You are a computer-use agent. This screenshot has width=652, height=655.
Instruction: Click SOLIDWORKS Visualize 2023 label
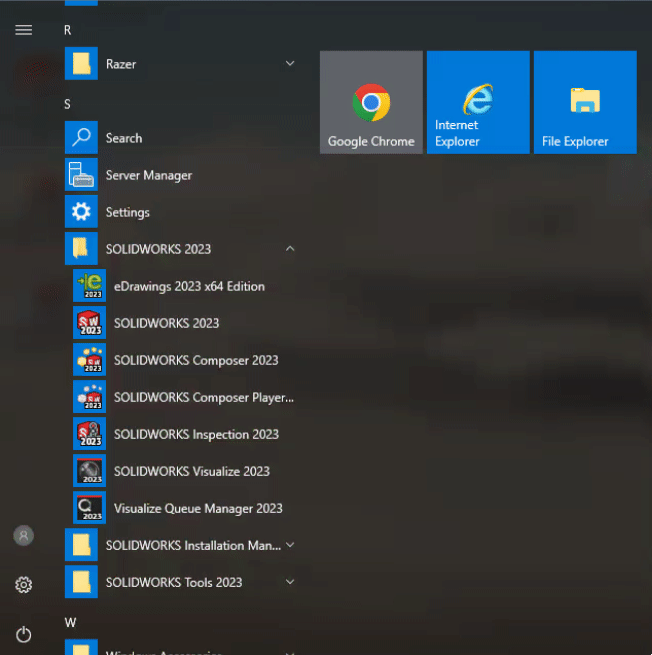click(x=192, y=472)
